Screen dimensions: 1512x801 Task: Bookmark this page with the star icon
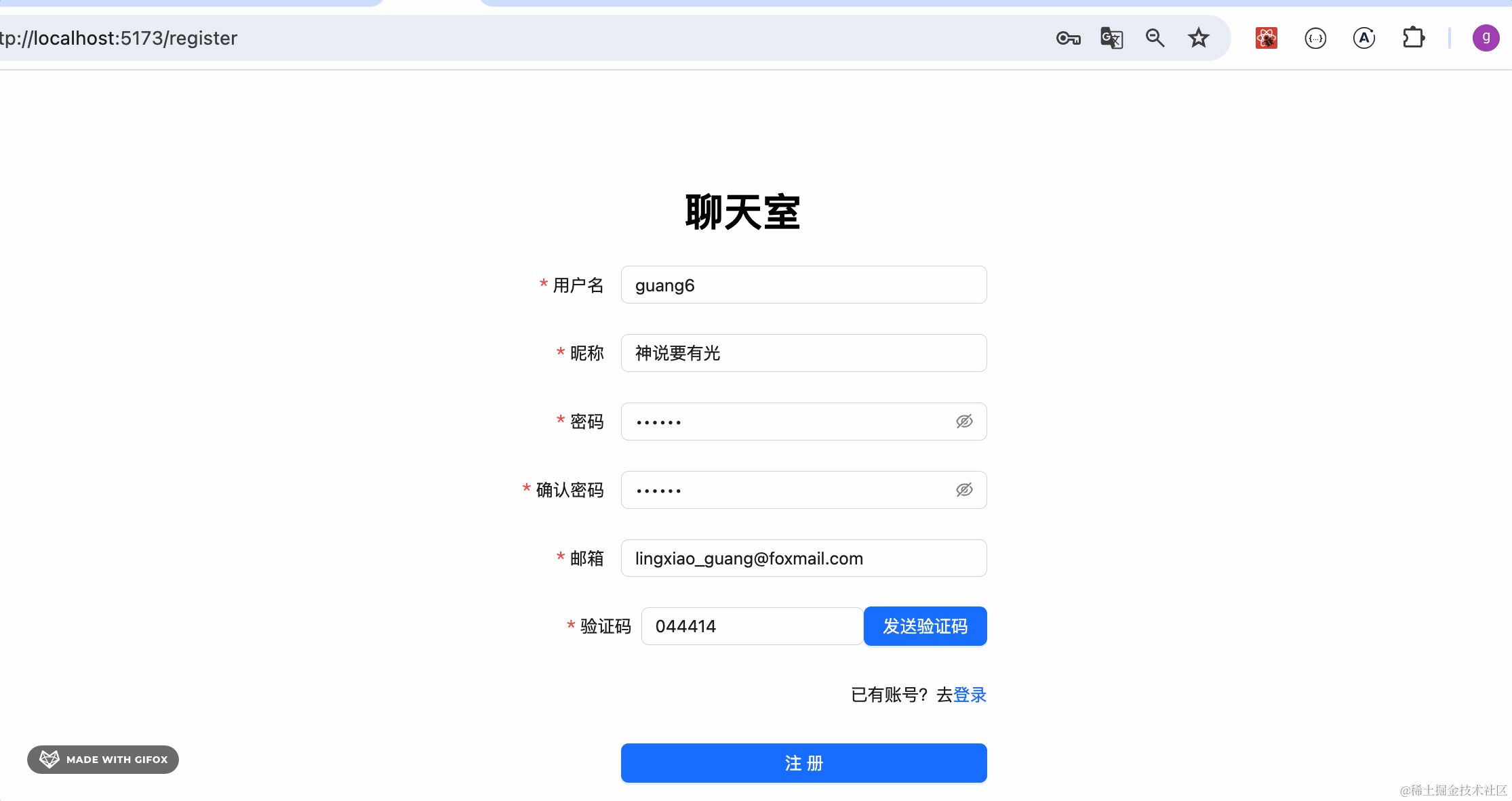1198,38
